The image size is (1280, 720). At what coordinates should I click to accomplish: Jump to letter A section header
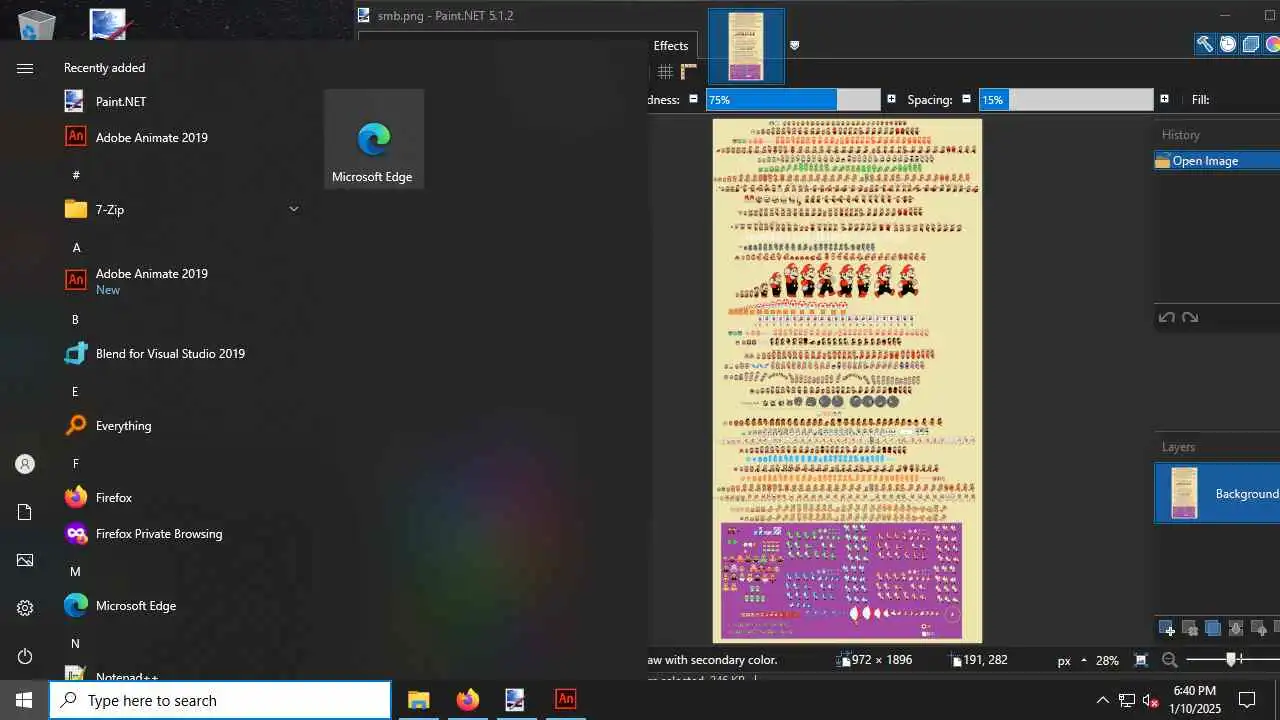point(76,247)
